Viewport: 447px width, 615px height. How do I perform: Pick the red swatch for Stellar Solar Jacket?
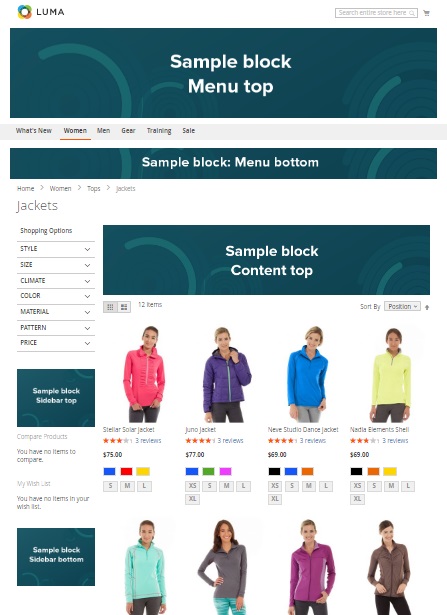point(126,471)
